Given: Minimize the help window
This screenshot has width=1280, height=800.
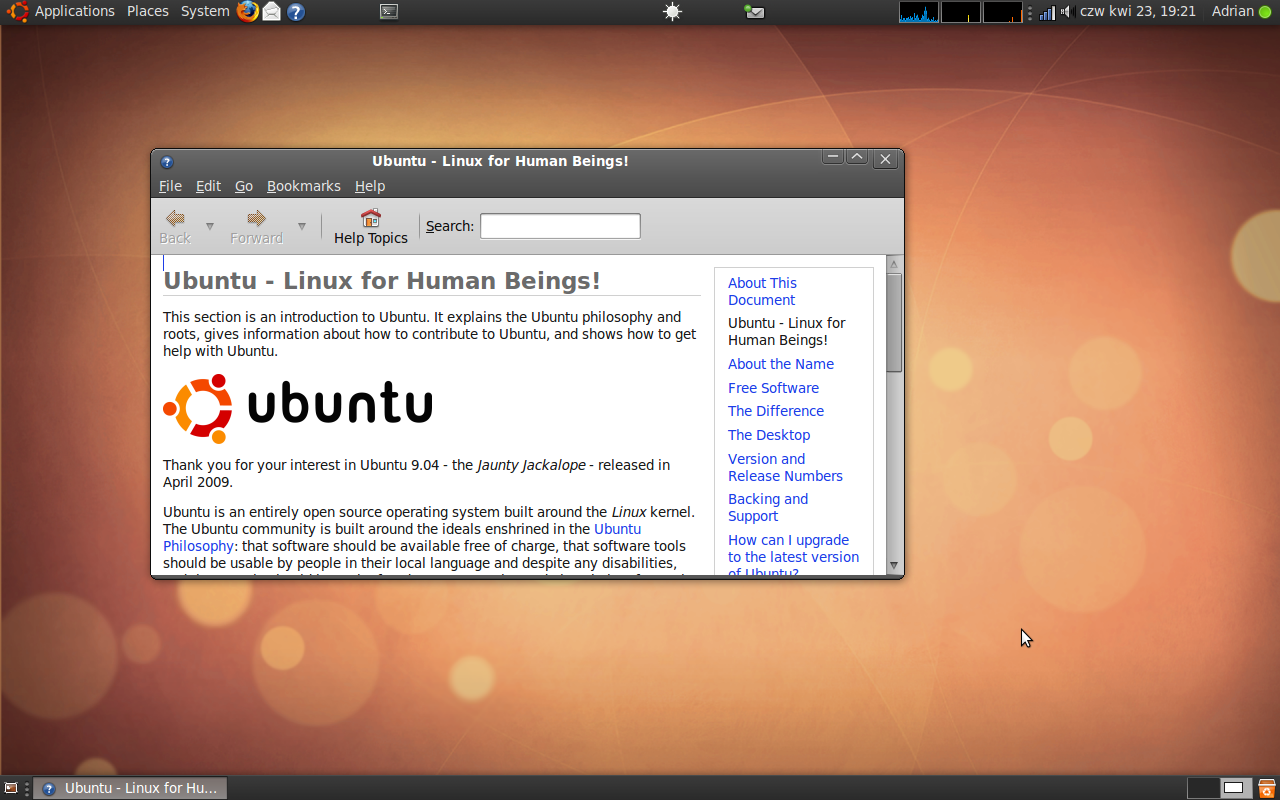Looking at the screenshot, I should point(833,157).
